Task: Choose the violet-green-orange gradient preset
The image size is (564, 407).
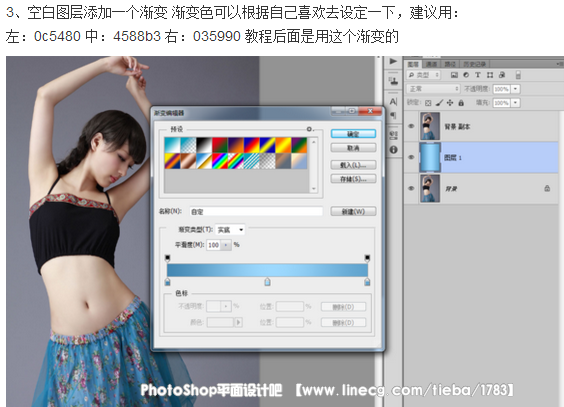Action: (x=299, y=145)
